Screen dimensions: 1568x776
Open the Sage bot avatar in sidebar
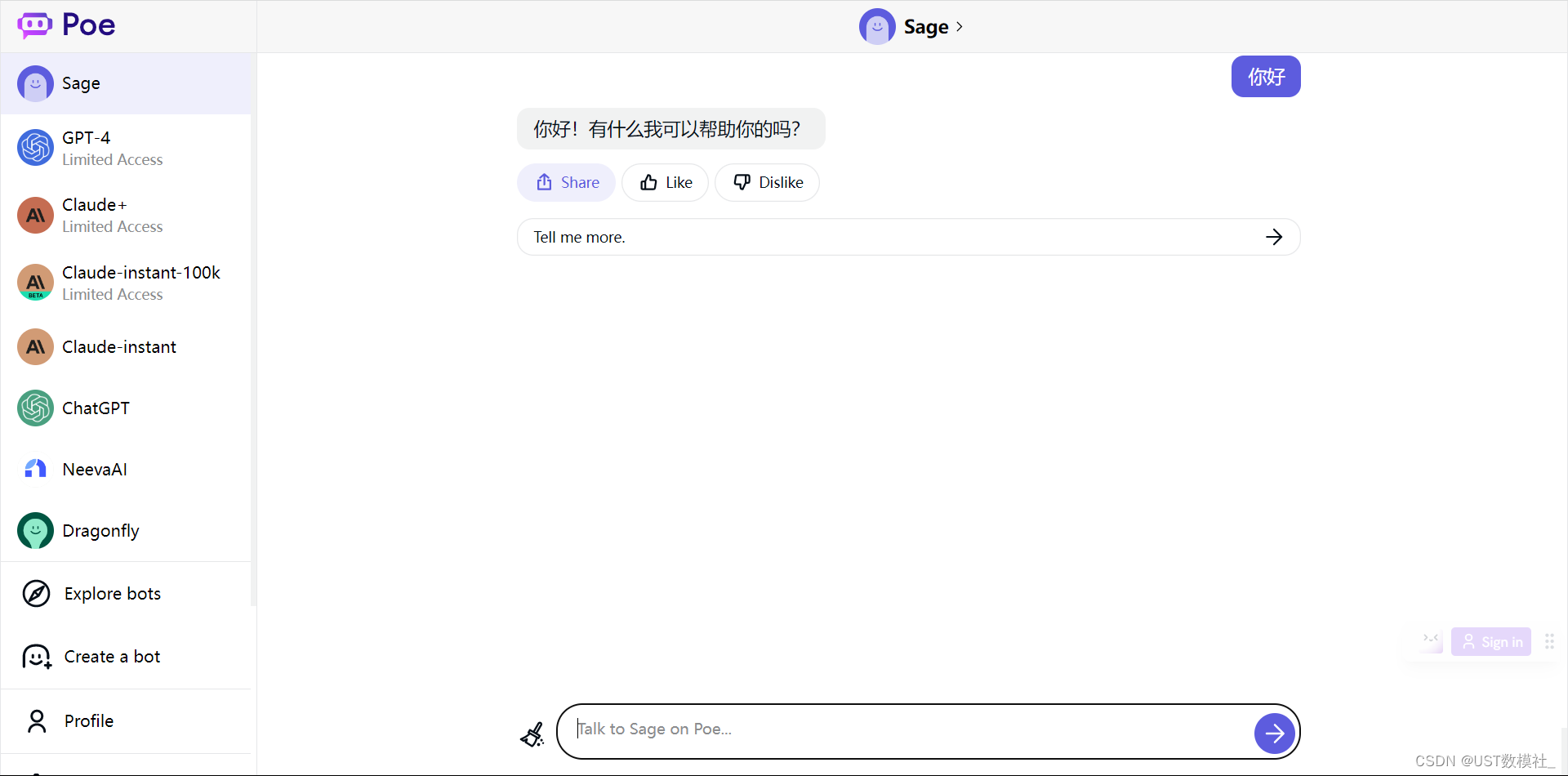pos(35,83)
